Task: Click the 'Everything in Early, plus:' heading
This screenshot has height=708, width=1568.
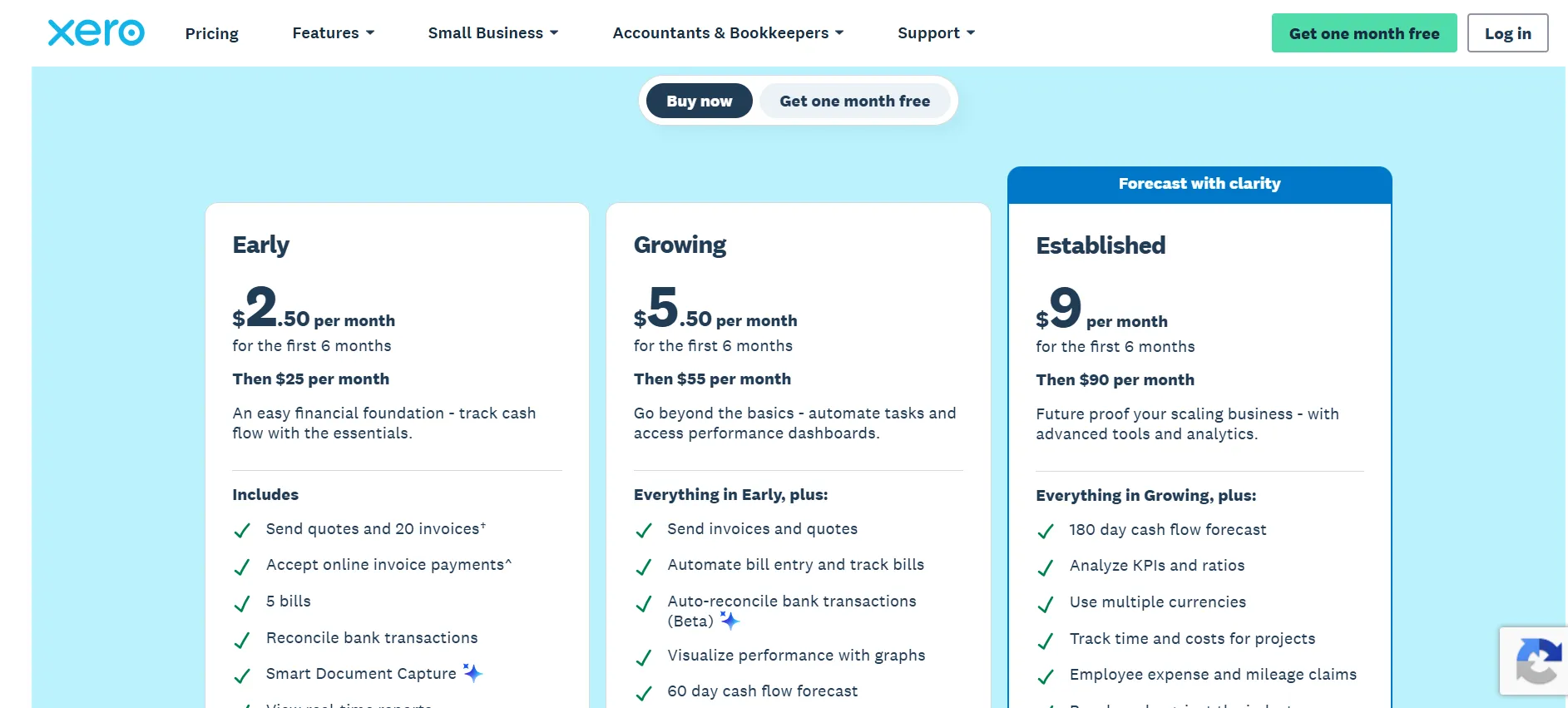Action: click(x=730, y=494)
